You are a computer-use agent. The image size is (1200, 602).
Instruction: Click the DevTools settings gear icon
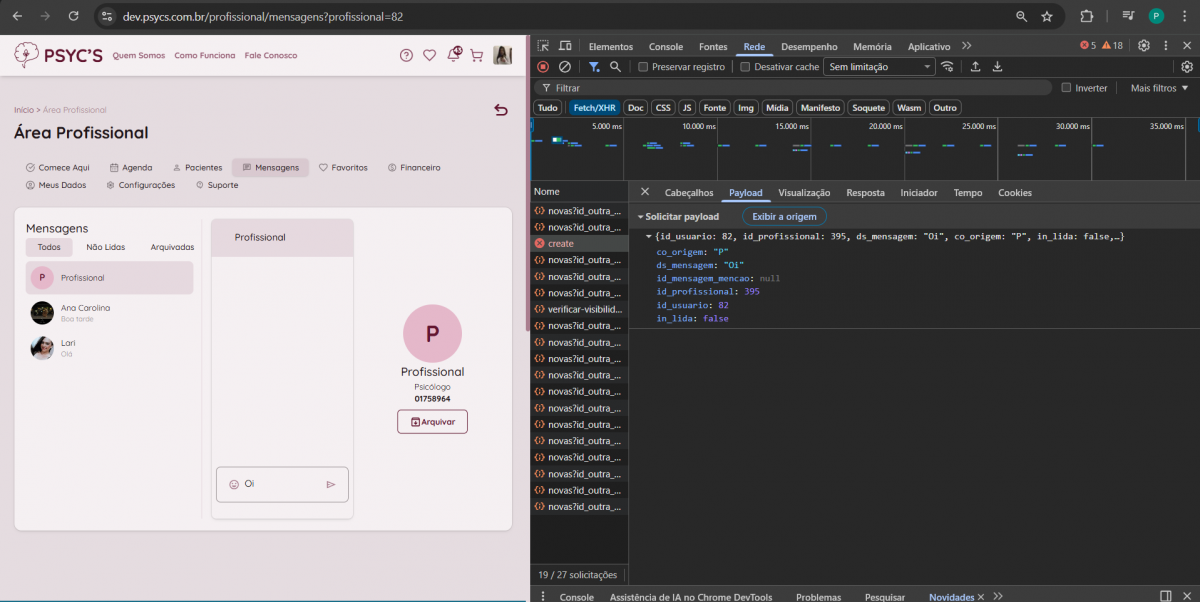click(x=1144, y=46)
